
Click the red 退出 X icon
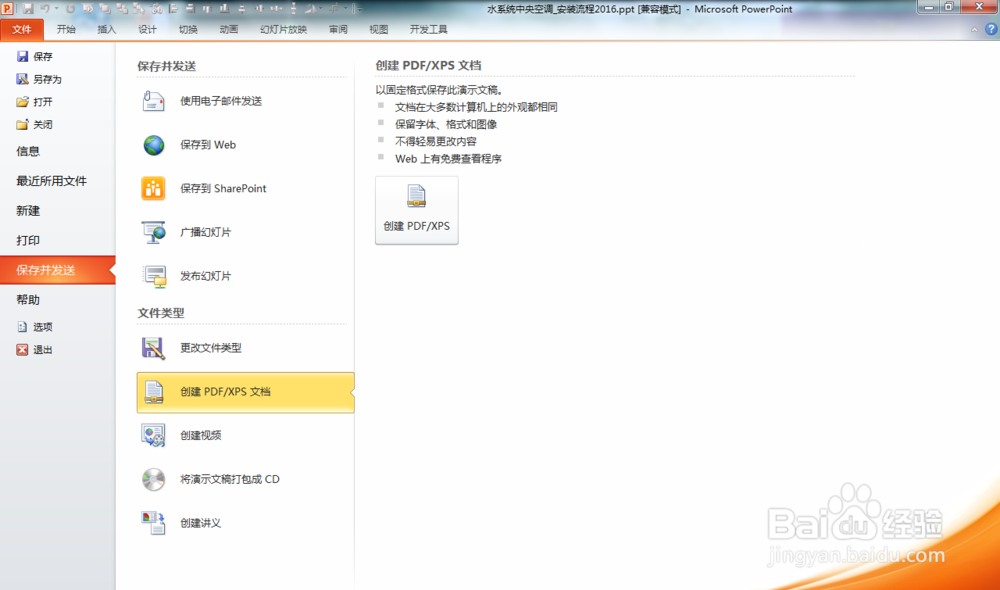(22, 350)
